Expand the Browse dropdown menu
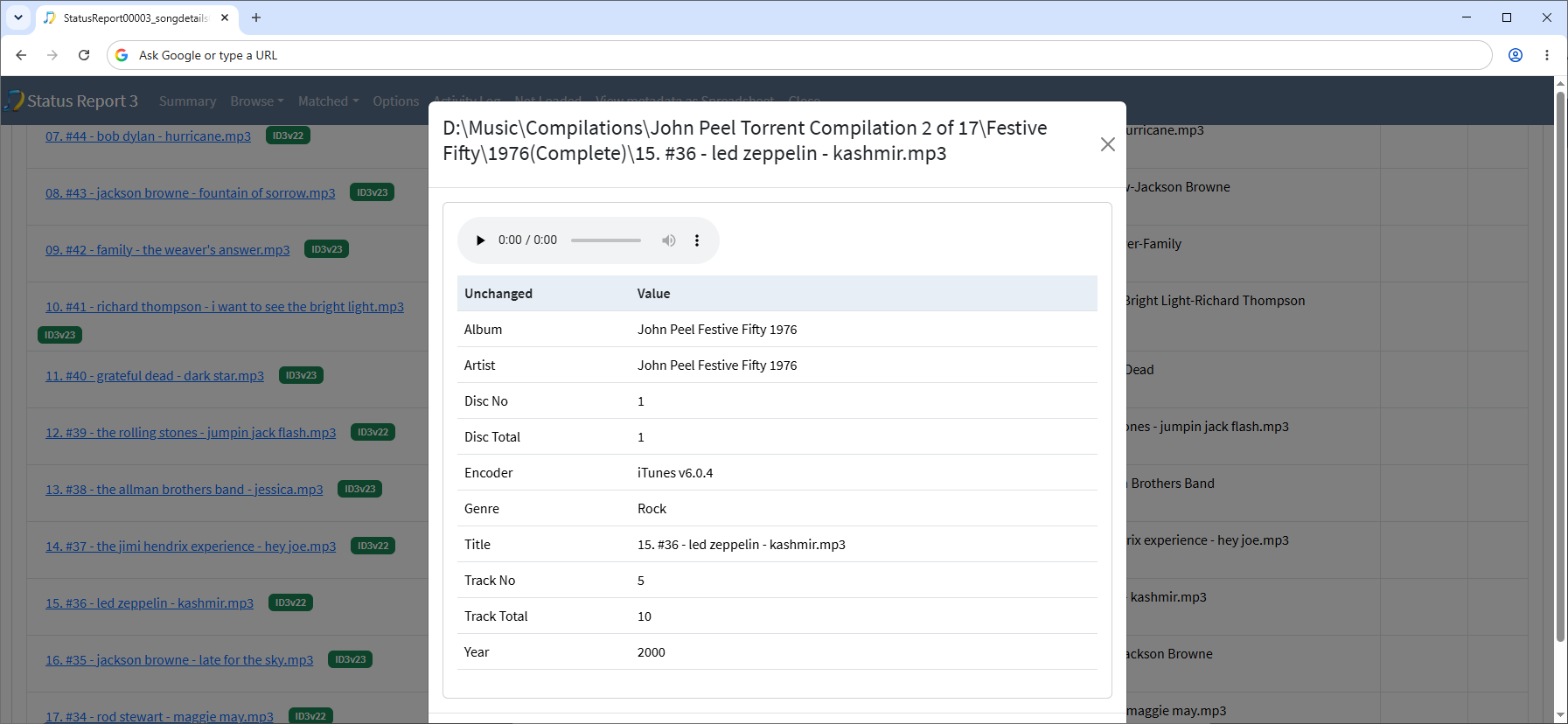 pos(257,101)
